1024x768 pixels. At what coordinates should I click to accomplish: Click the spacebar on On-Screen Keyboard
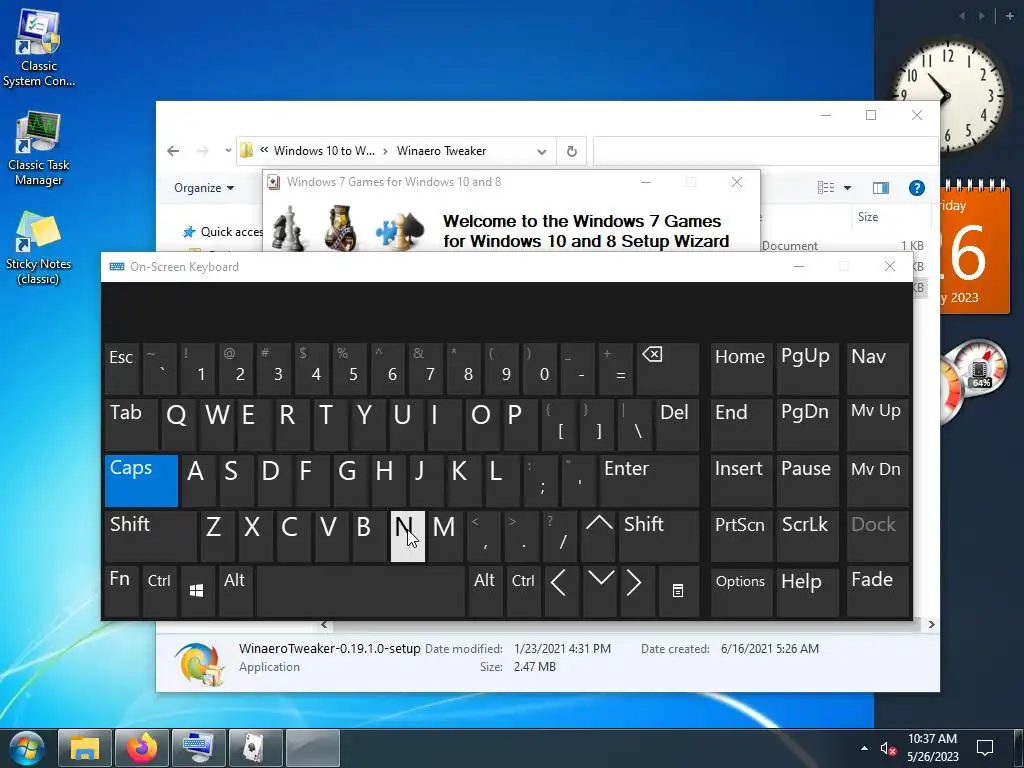tap(360, 592)
